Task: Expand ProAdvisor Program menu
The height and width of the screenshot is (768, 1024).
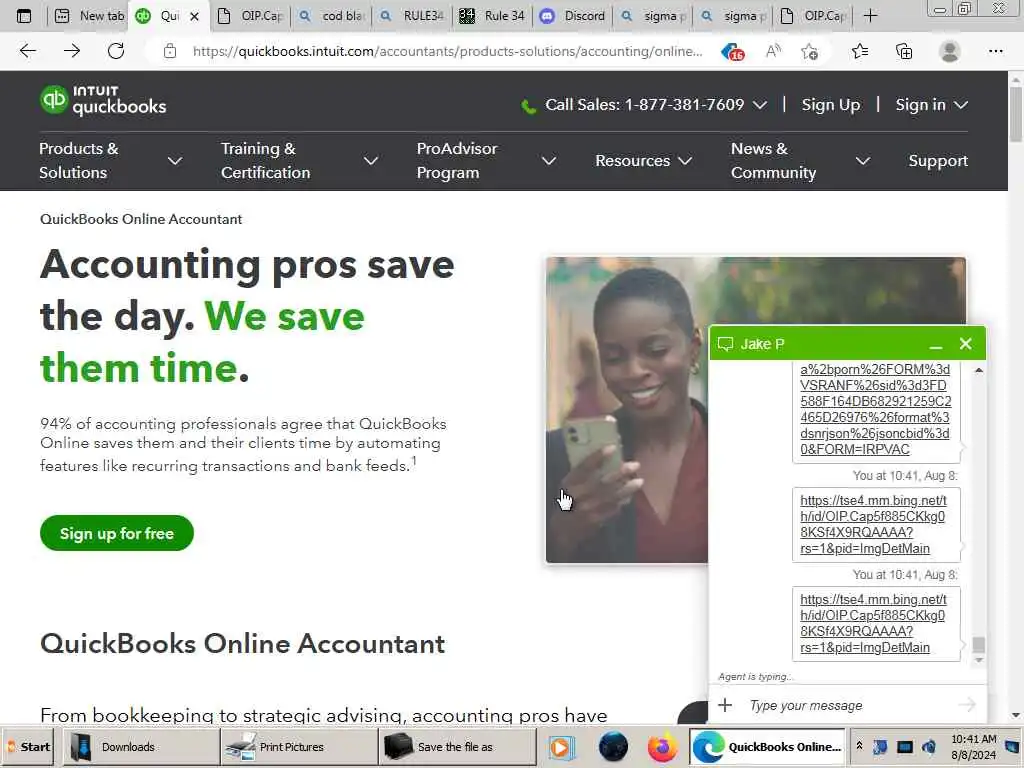Action: click(549, 161)
